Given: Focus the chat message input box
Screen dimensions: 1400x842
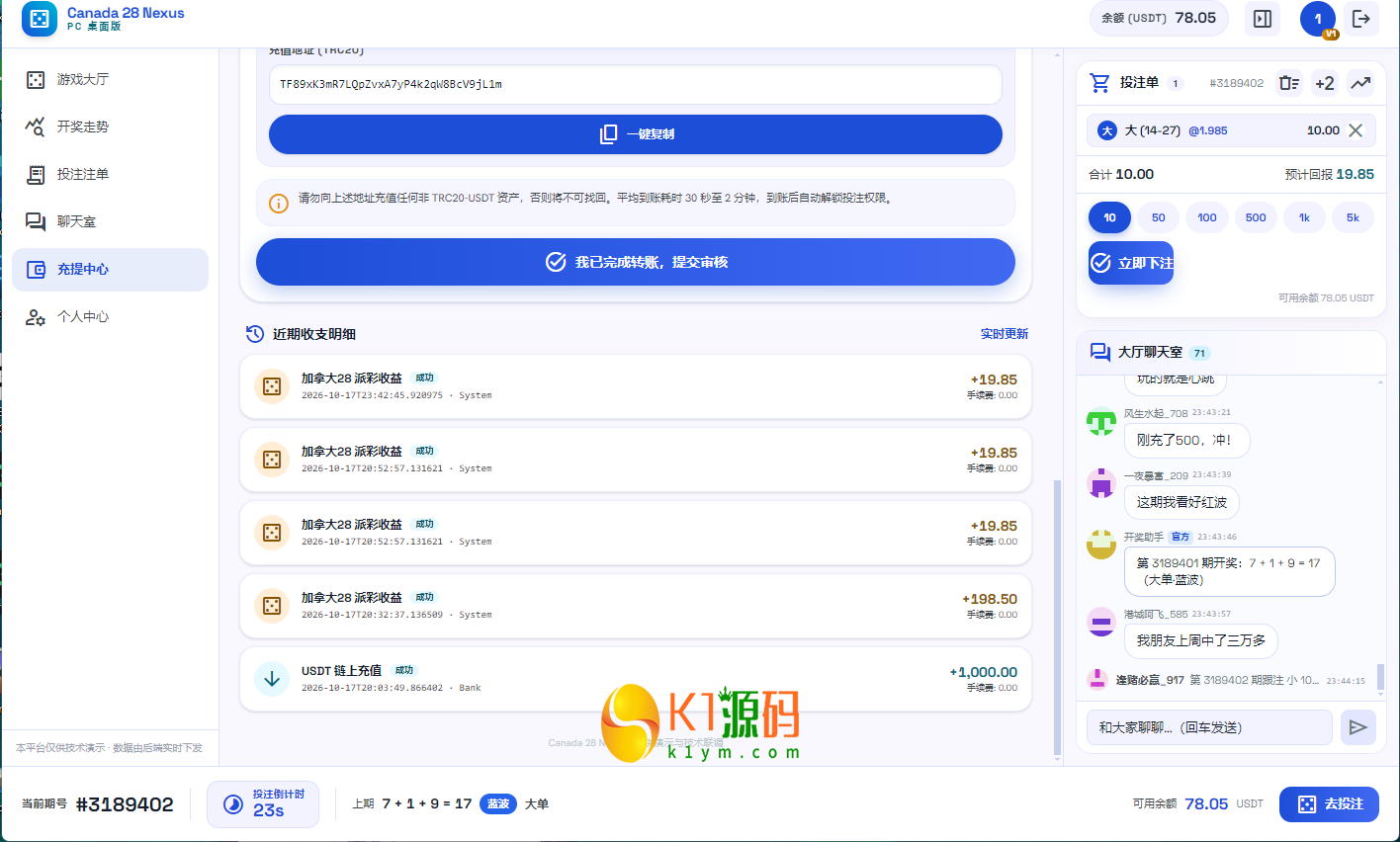Looking at the screenshot, I should coord(1209,727).
